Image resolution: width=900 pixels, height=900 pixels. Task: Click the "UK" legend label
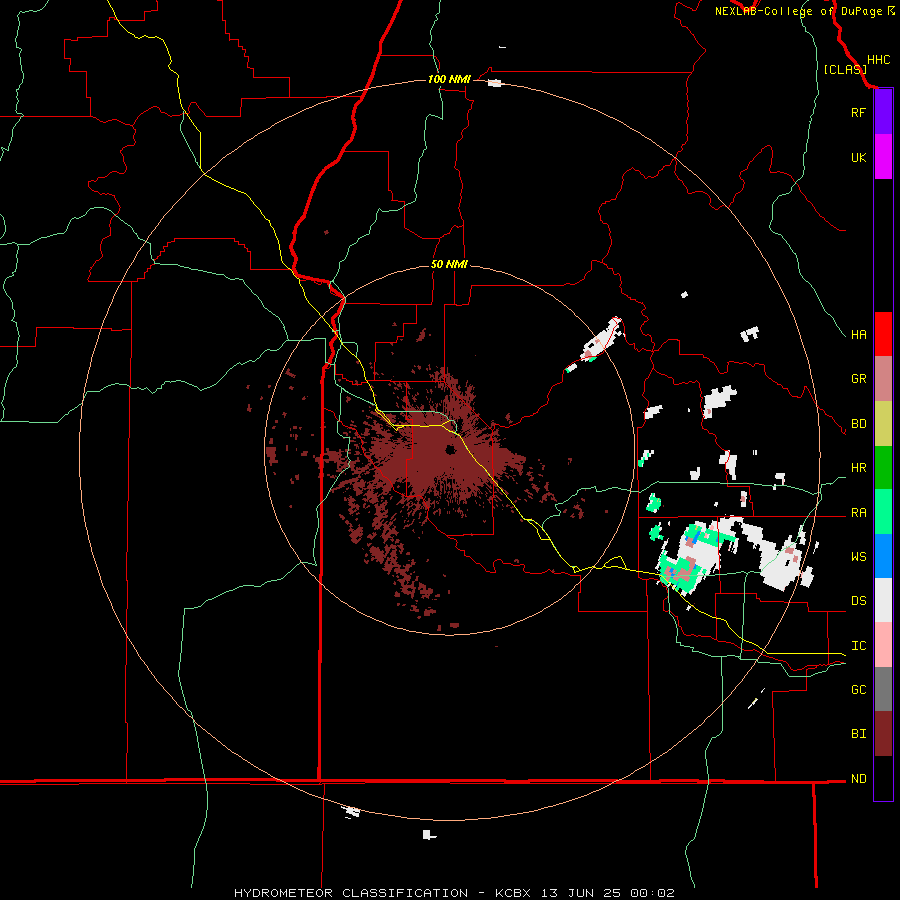(x=858, y=158)
